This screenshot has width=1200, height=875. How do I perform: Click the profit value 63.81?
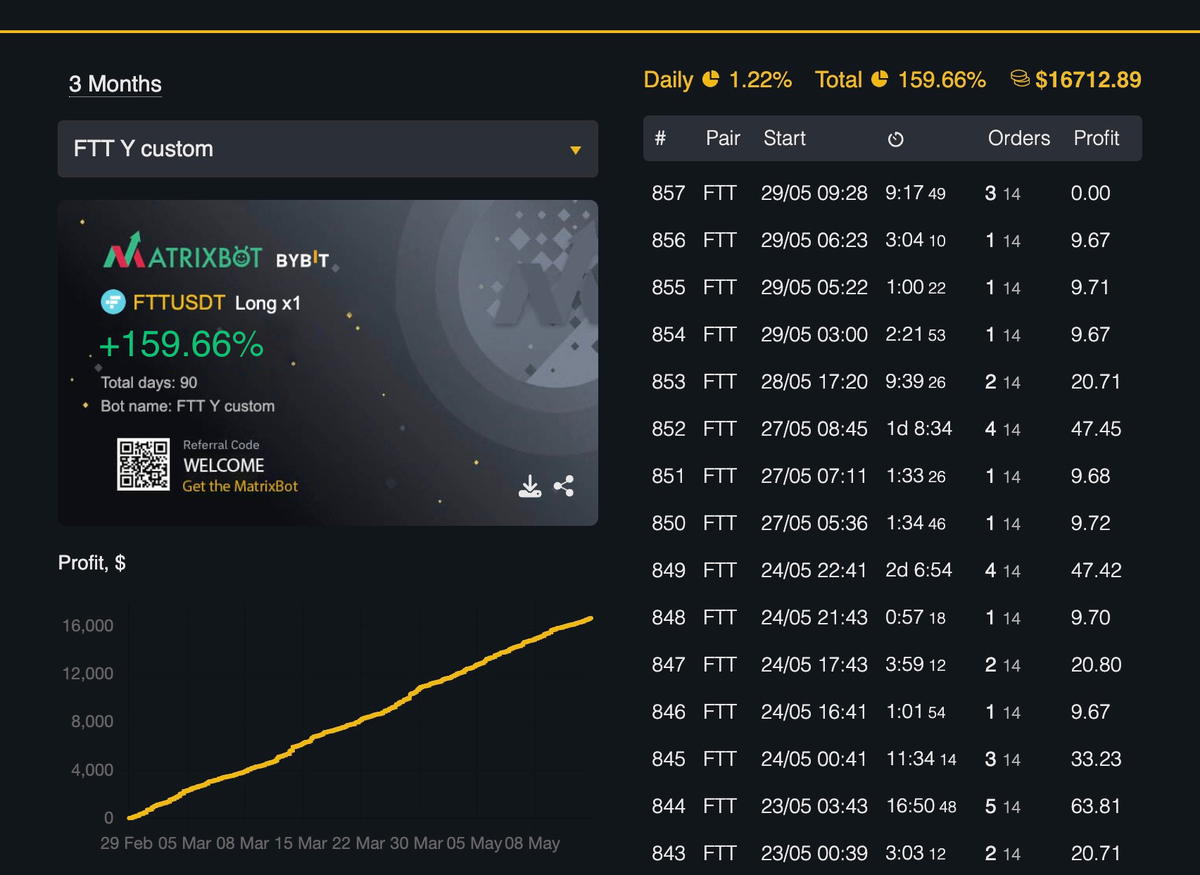click(1096, 806)
